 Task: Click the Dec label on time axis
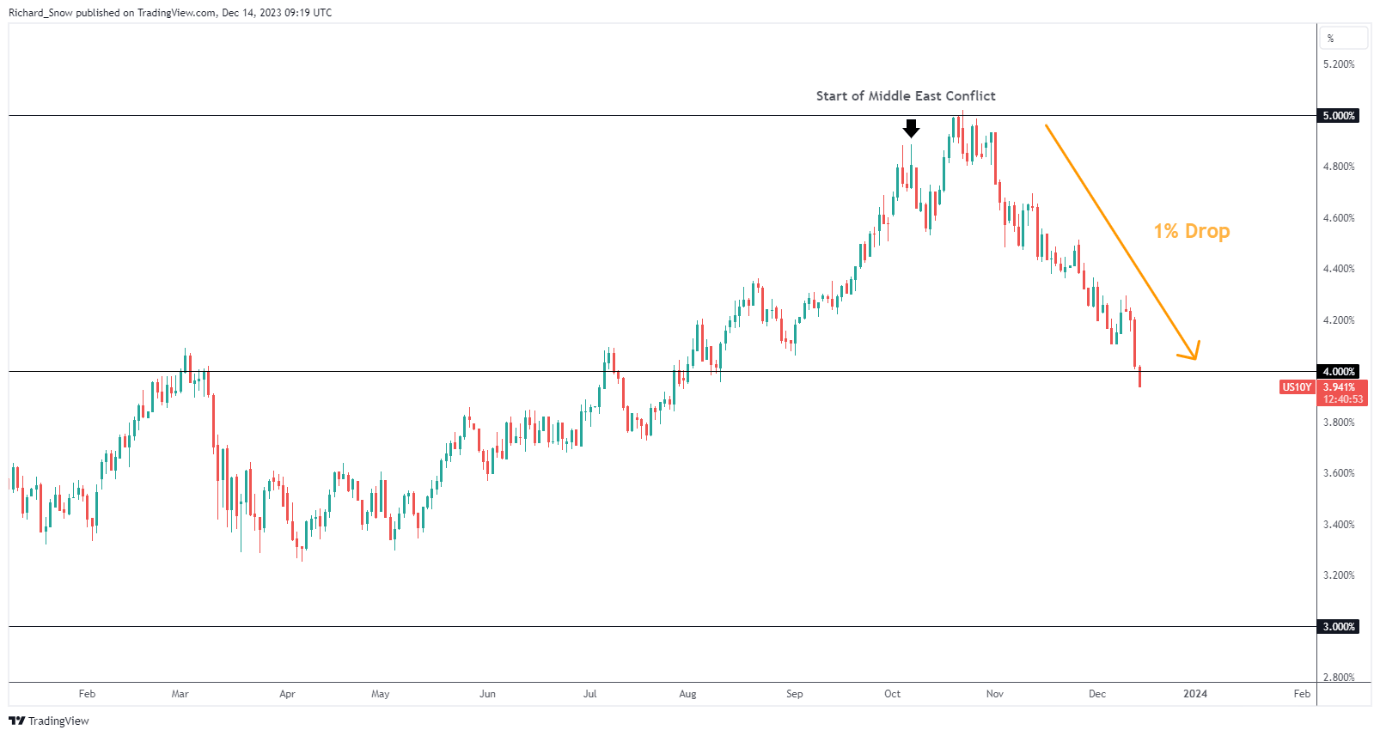[1097, 693]
